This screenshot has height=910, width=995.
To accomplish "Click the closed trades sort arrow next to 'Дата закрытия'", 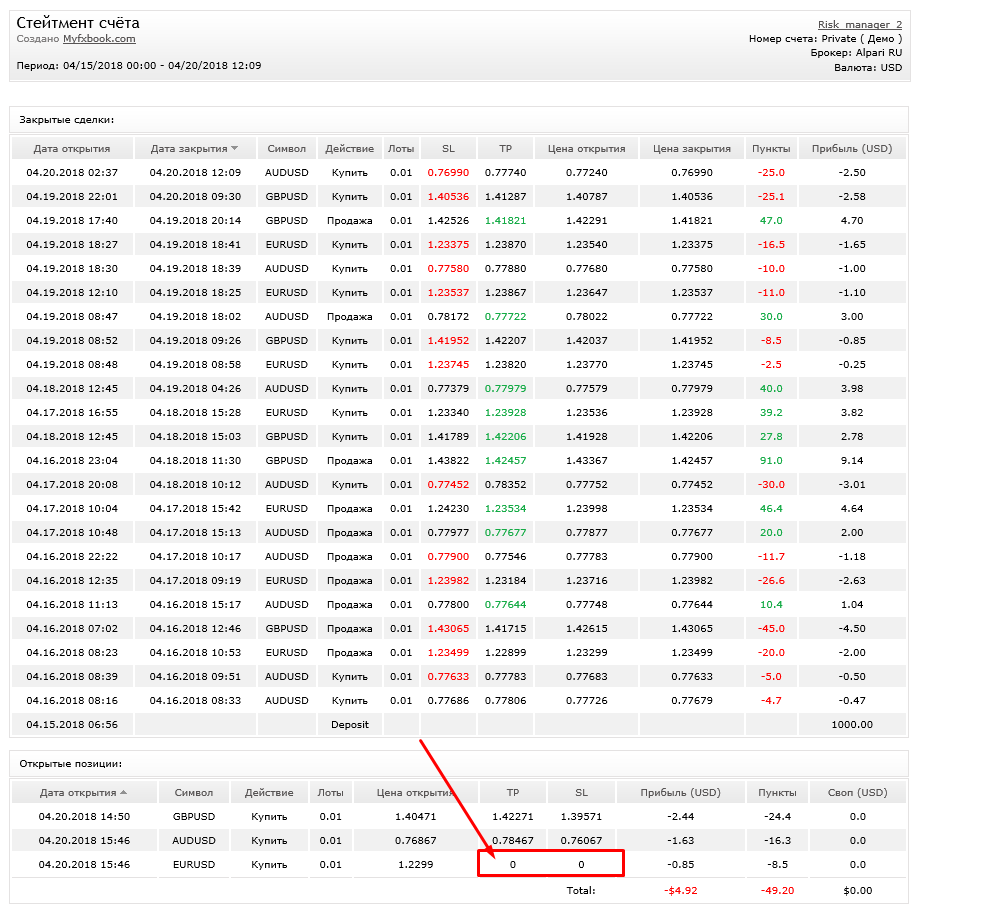I will tap(235, 148).
